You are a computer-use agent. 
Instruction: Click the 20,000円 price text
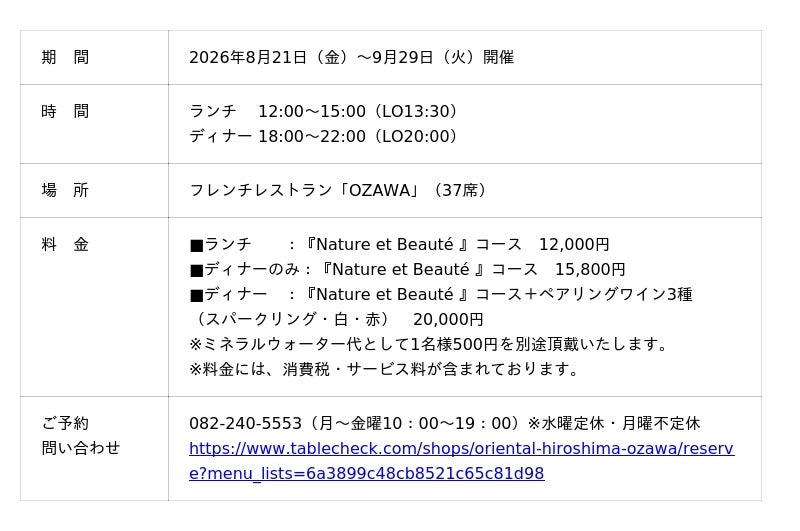tap(448, 319)
